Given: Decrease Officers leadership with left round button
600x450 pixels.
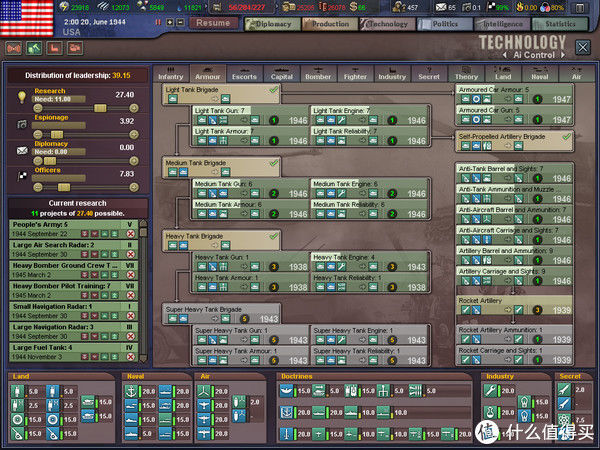Looking at the screenshot, I should click(38, 188).
